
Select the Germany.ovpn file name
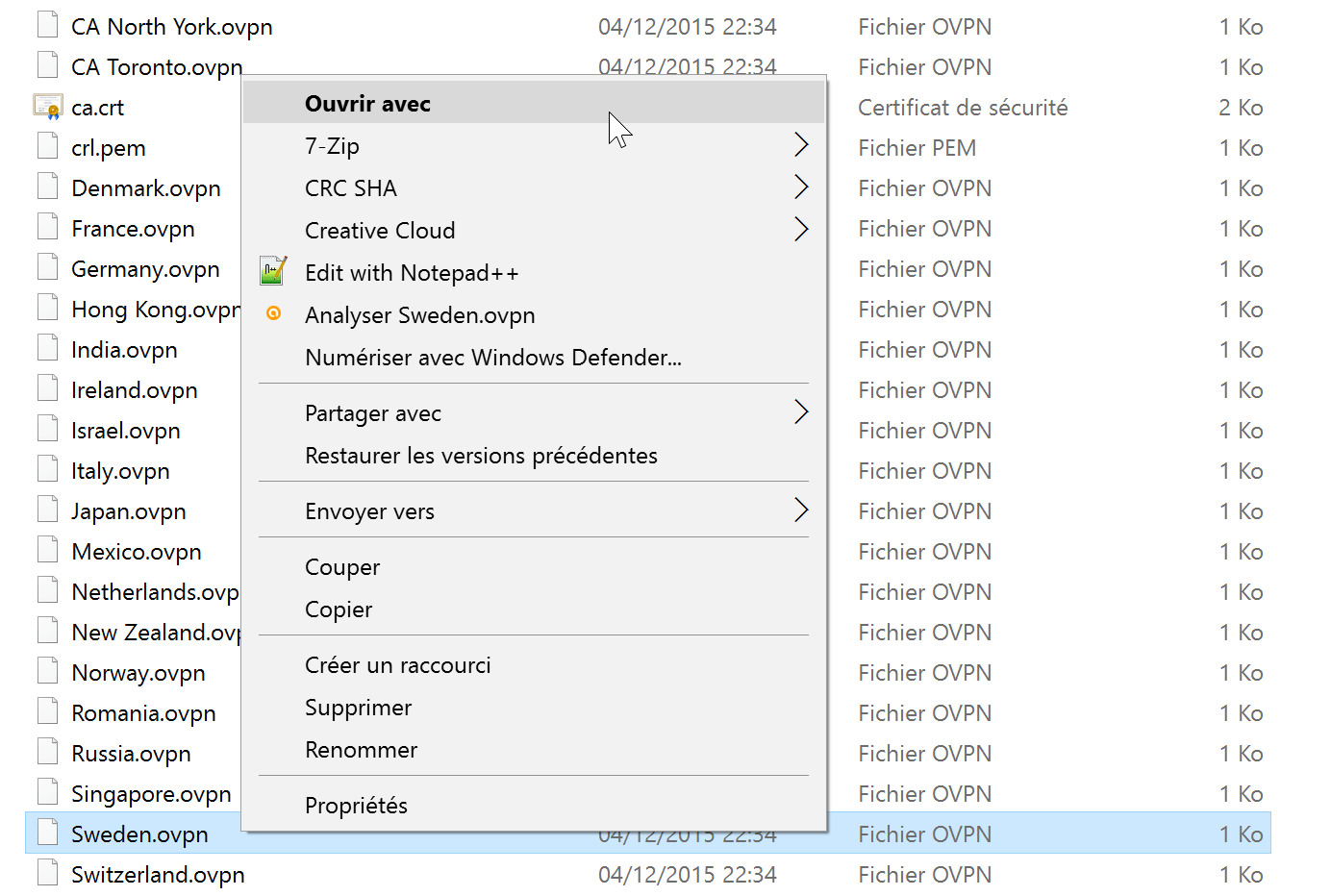click(145, 269)
